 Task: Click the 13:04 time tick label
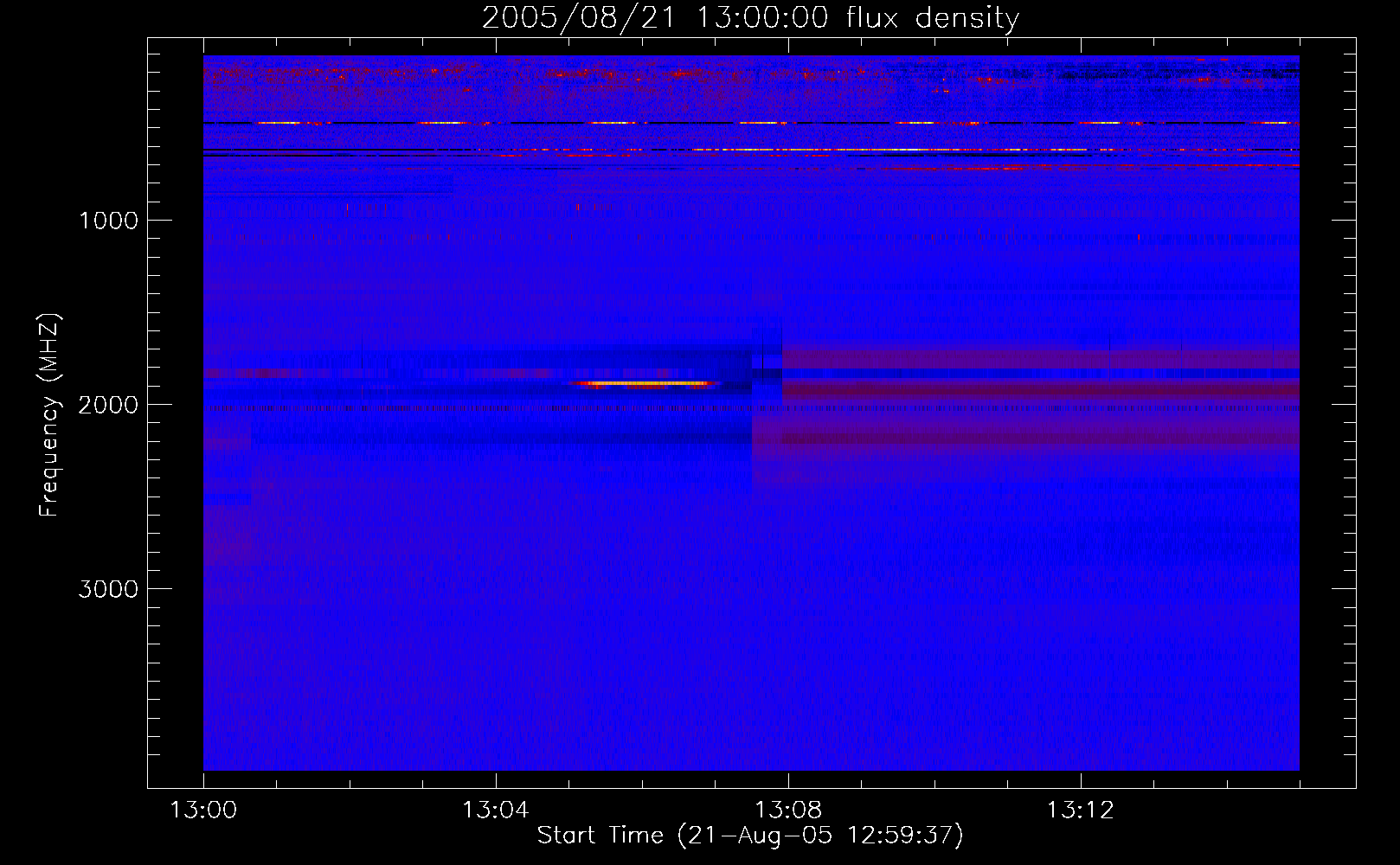[495, 811]
